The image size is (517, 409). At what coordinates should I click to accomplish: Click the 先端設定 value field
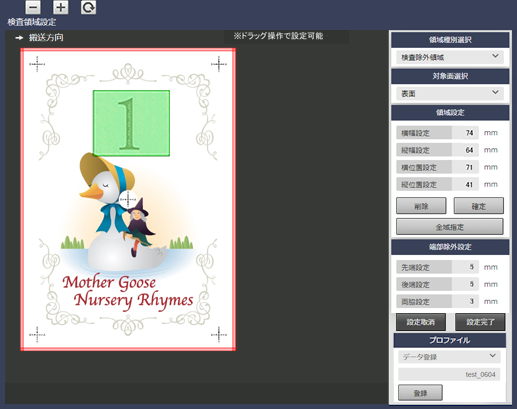465,267
